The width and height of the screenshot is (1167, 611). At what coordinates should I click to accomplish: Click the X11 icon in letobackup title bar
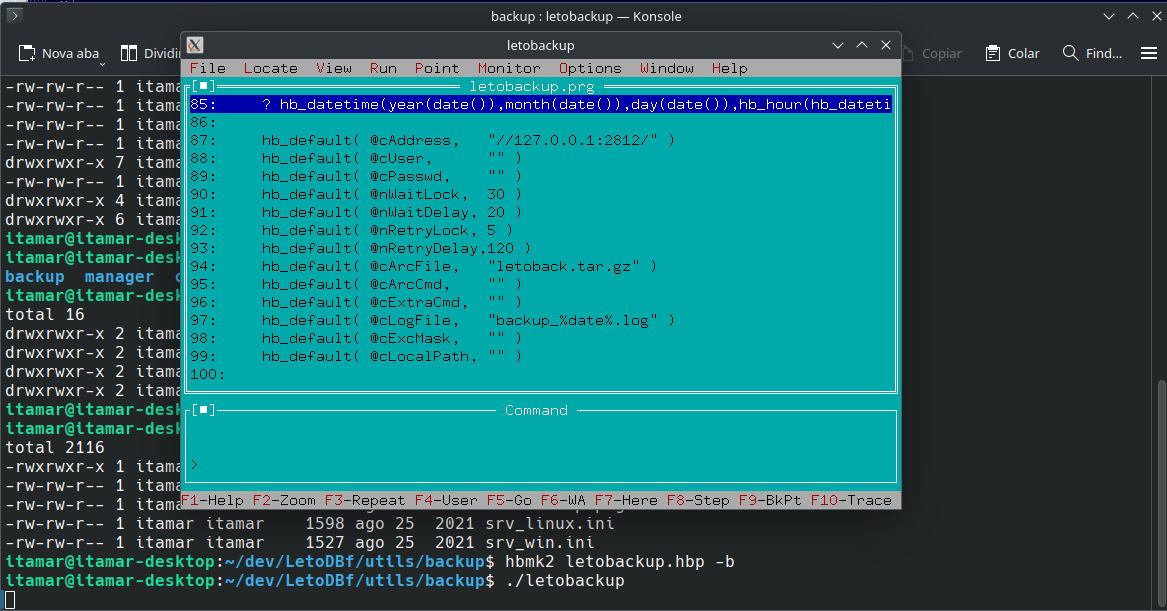coord(195,45)
